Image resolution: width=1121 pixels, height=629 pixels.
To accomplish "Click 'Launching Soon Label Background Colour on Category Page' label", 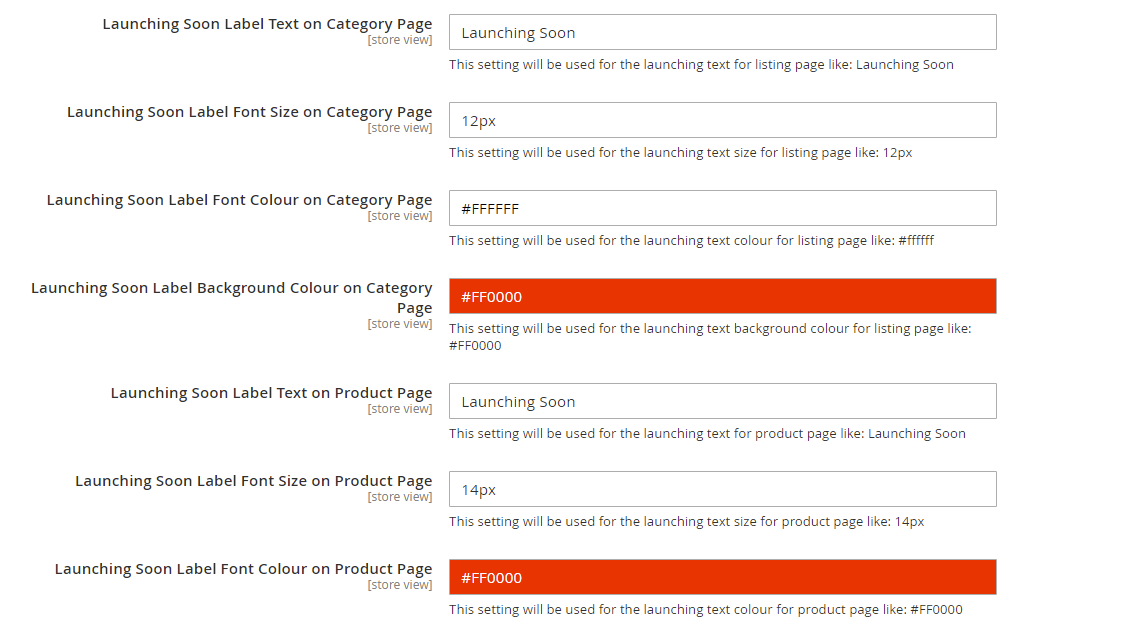I will [x=232, y=297].
